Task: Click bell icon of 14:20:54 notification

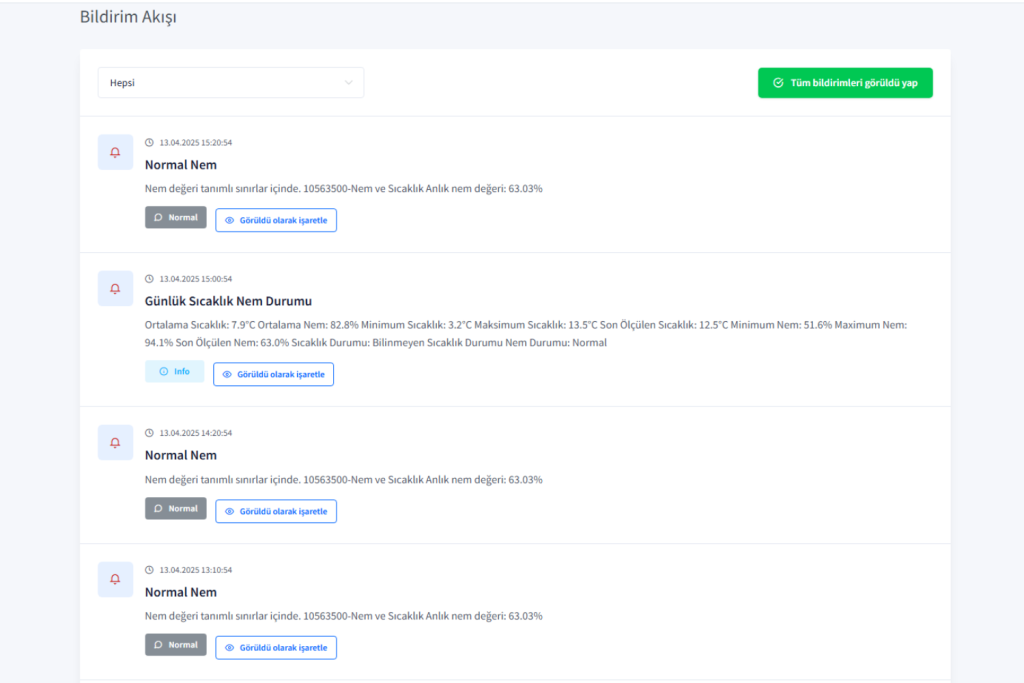Action: (x=115, y=442)
